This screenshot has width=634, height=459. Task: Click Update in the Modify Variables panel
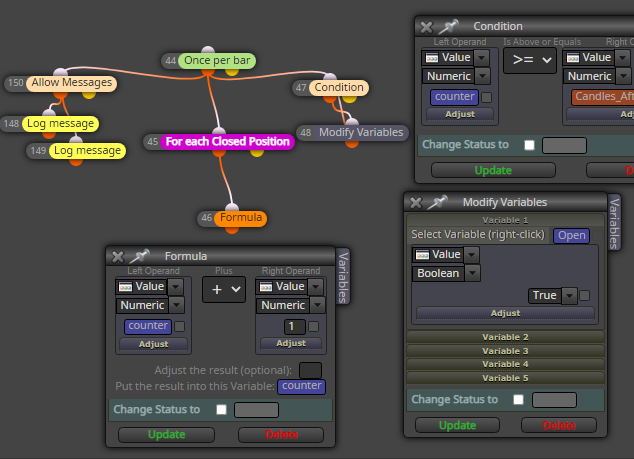click(x=457, y=425)
